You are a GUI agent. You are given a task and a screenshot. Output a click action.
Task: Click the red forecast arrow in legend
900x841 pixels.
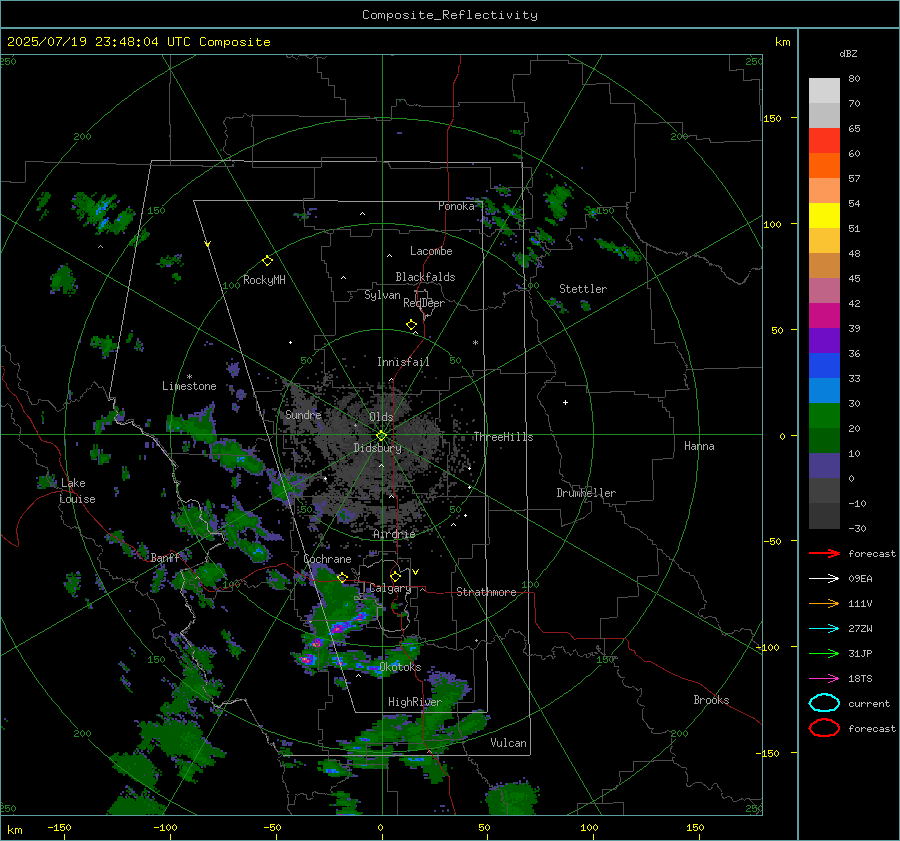click(824, 553)
